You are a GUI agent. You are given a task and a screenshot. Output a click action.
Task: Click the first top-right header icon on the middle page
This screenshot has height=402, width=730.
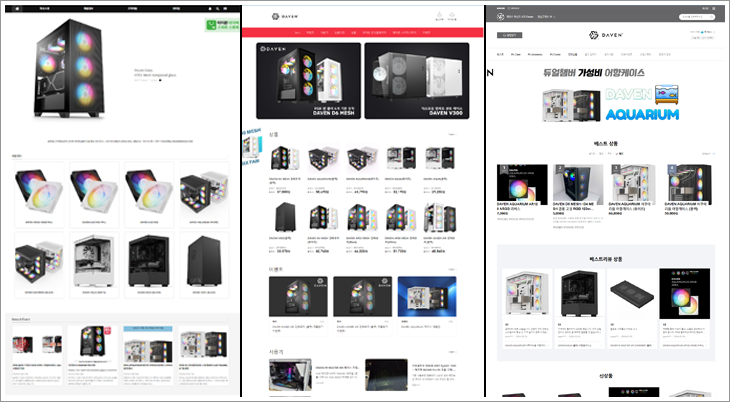coord(439,16)
